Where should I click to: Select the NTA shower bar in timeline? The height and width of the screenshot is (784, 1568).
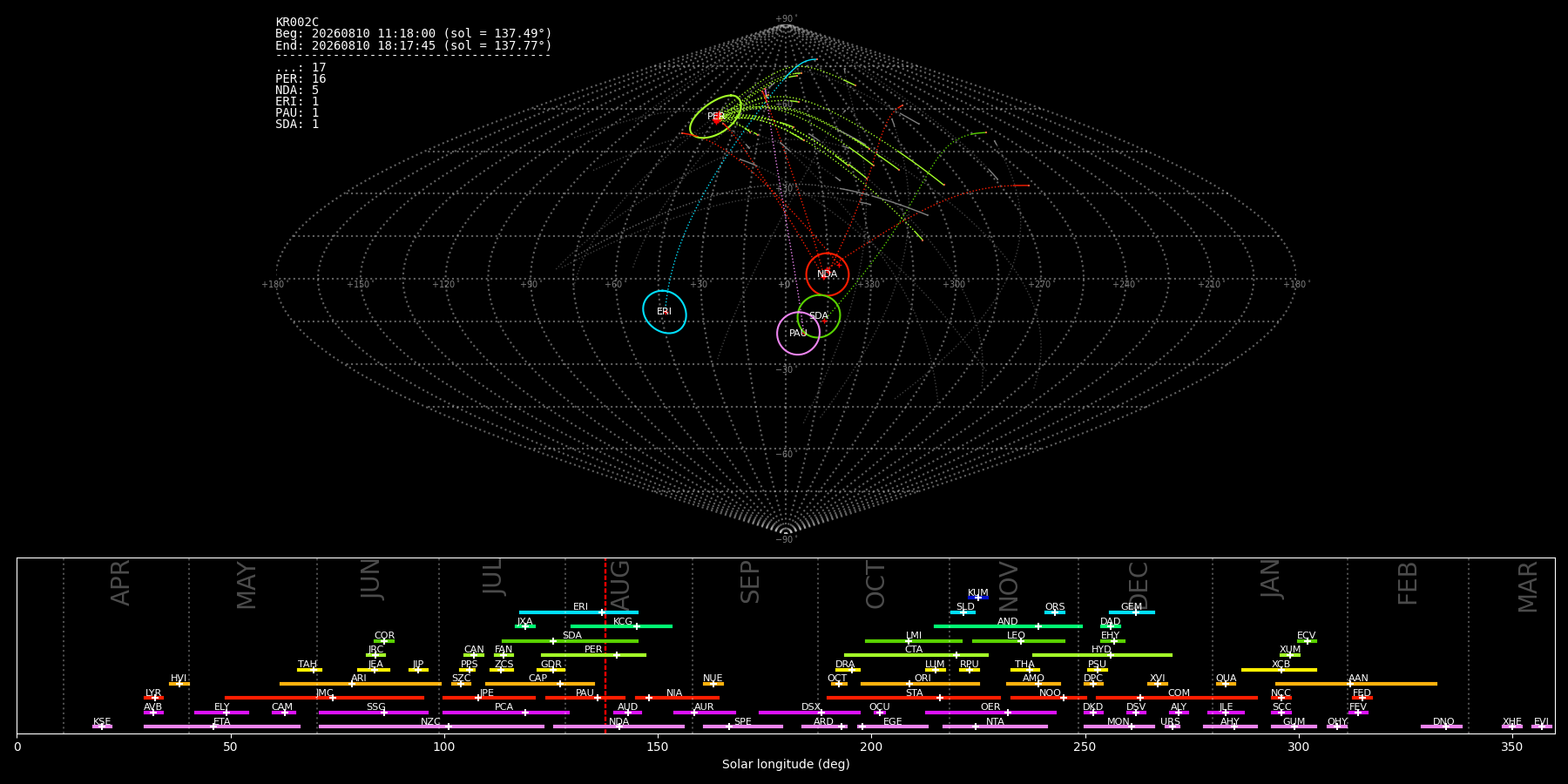pyautogui.click(x=995, y=727)
